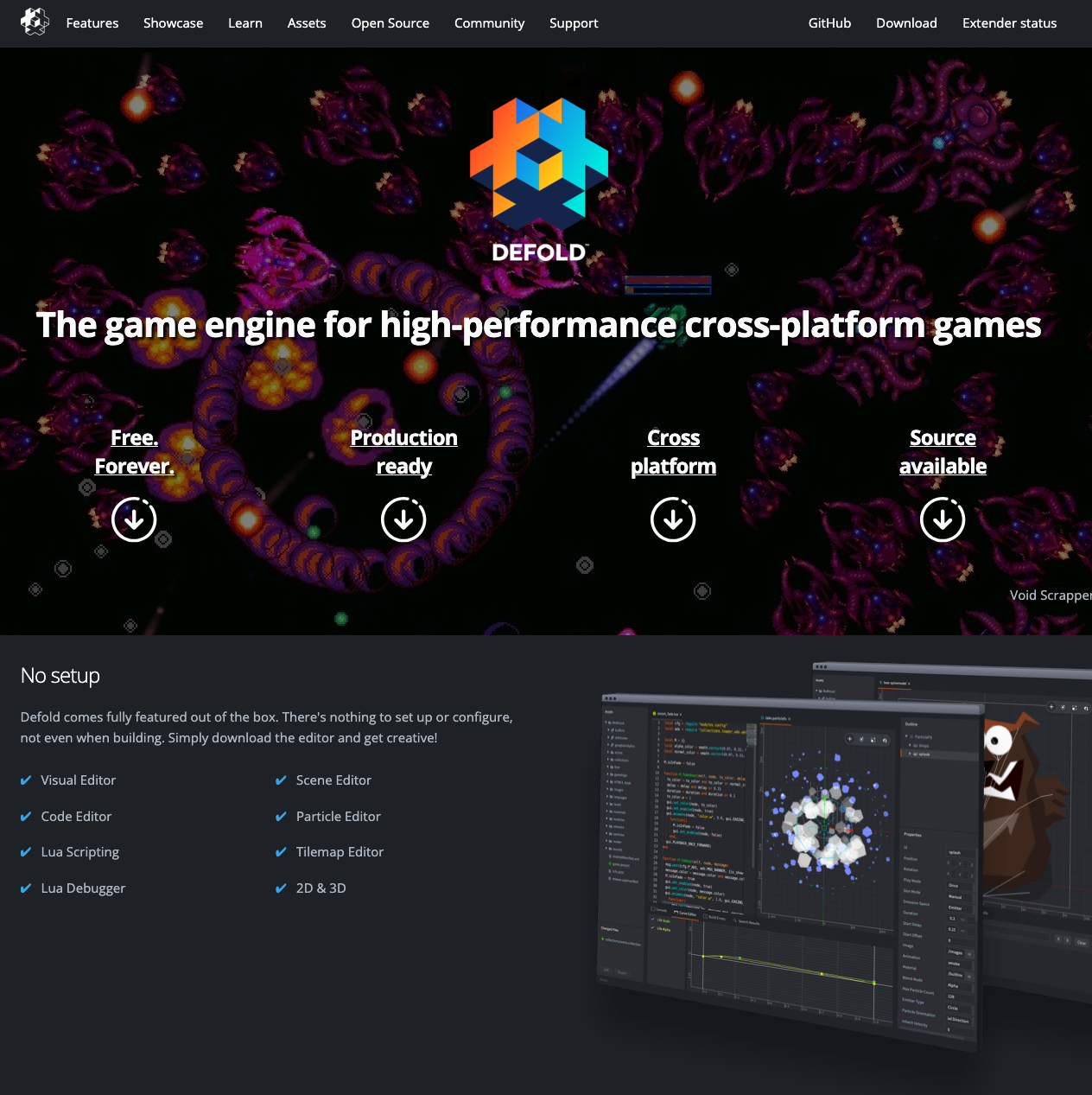Open the Source available heading link

click(943, 452)
